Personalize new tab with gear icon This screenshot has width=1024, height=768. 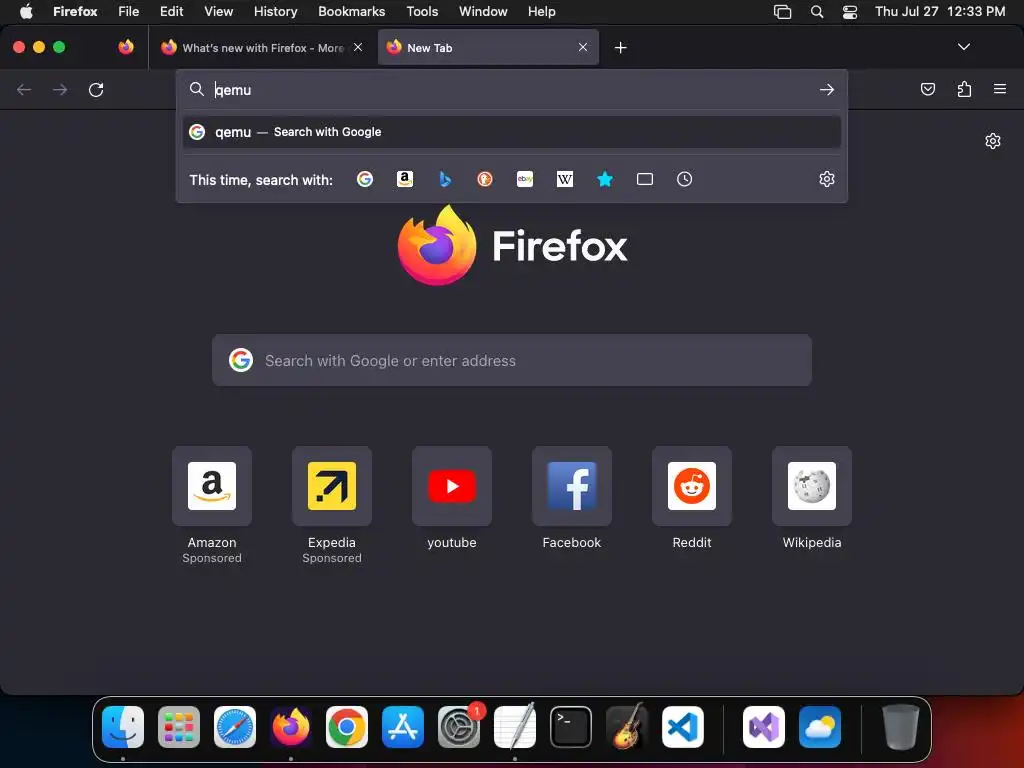[x=993, y=141]
